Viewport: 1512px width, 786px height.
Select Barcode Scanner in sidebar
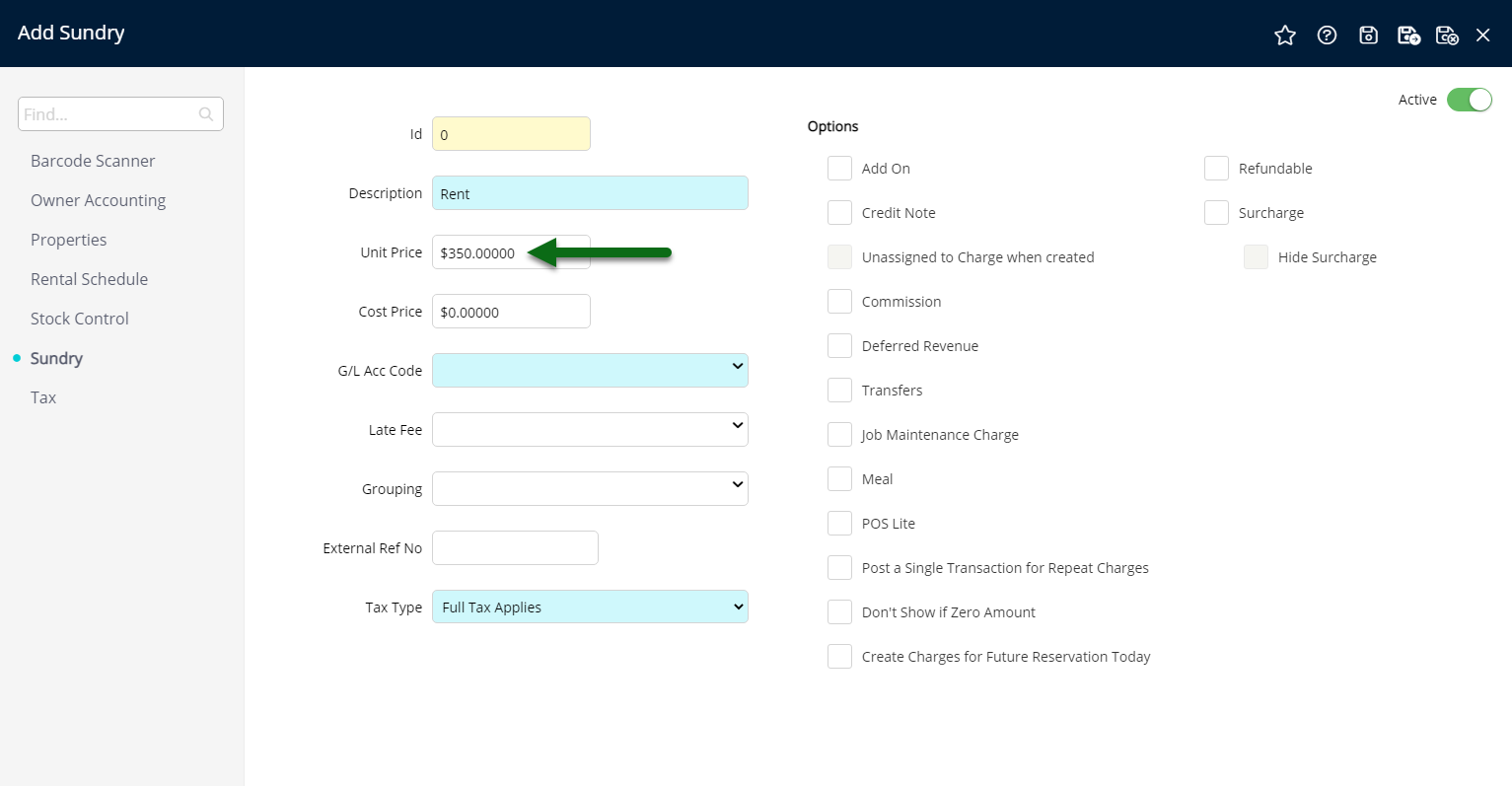click(x=93, y=161)
